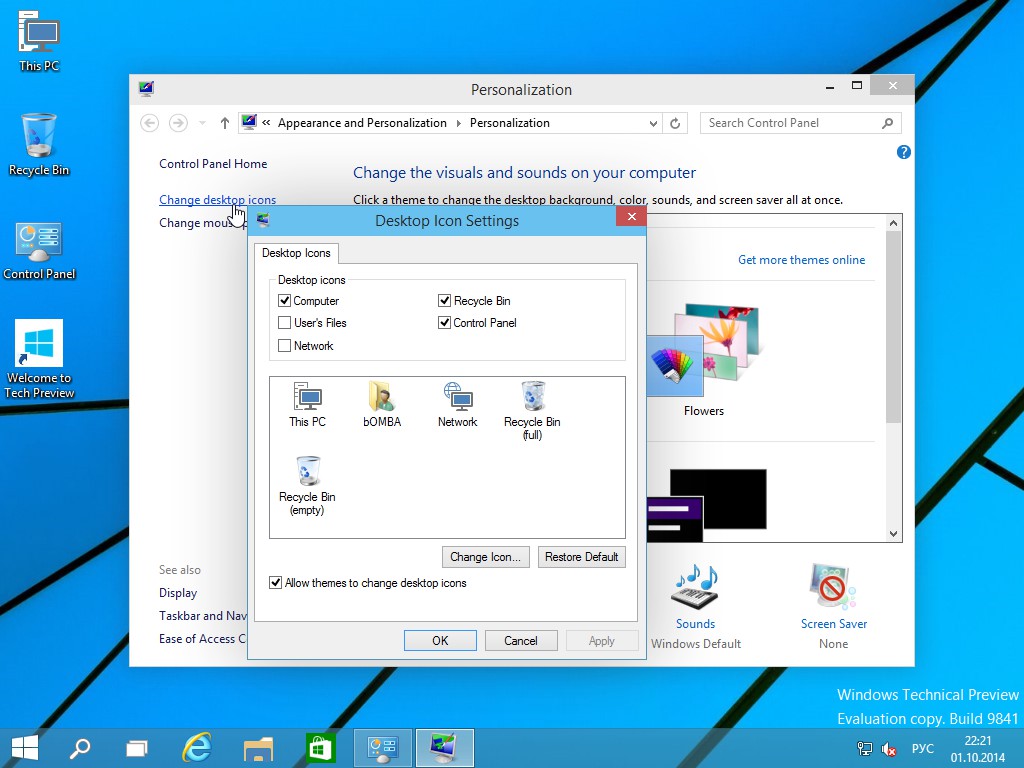This screenshot has height=768, width=1024.
Task: Open the clock showing 22:21
Action: point(978,748)
